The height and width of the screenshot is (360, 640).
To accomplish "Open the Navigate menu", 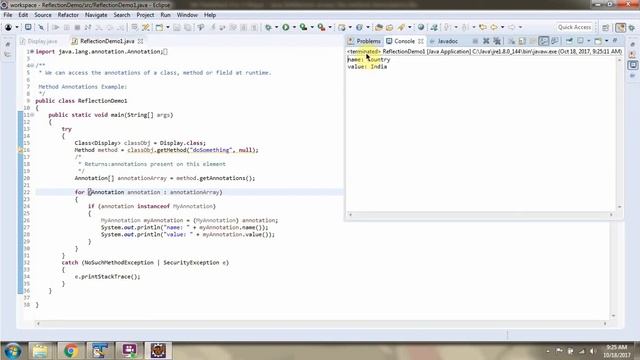I will click(96, 15).
